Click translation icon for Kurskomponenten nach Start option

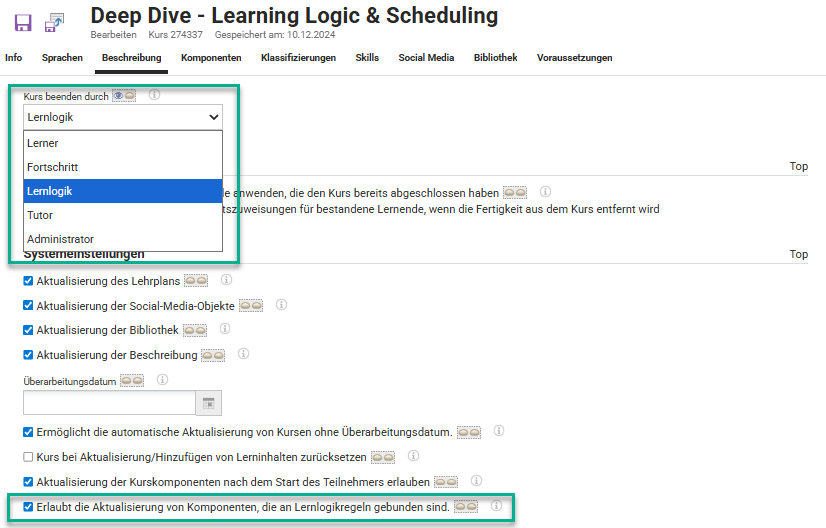click(x=446, y=482)
